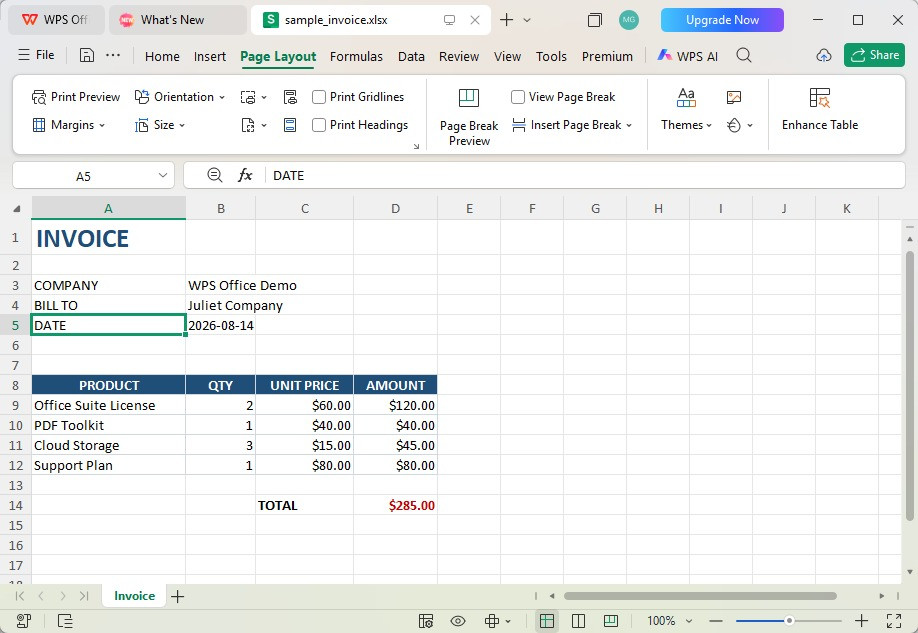Click the zoom slider handle
The width and height of the screenshot is (918, 633).
coord(789,621)
